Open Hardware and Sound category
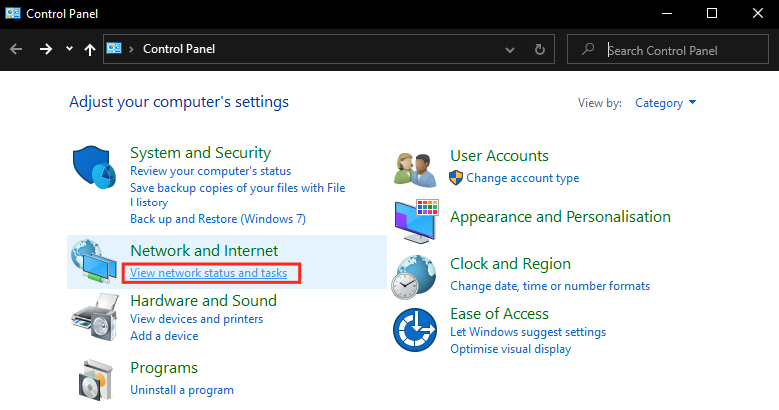This screenshot has height=410, width=779. (203, 301)
